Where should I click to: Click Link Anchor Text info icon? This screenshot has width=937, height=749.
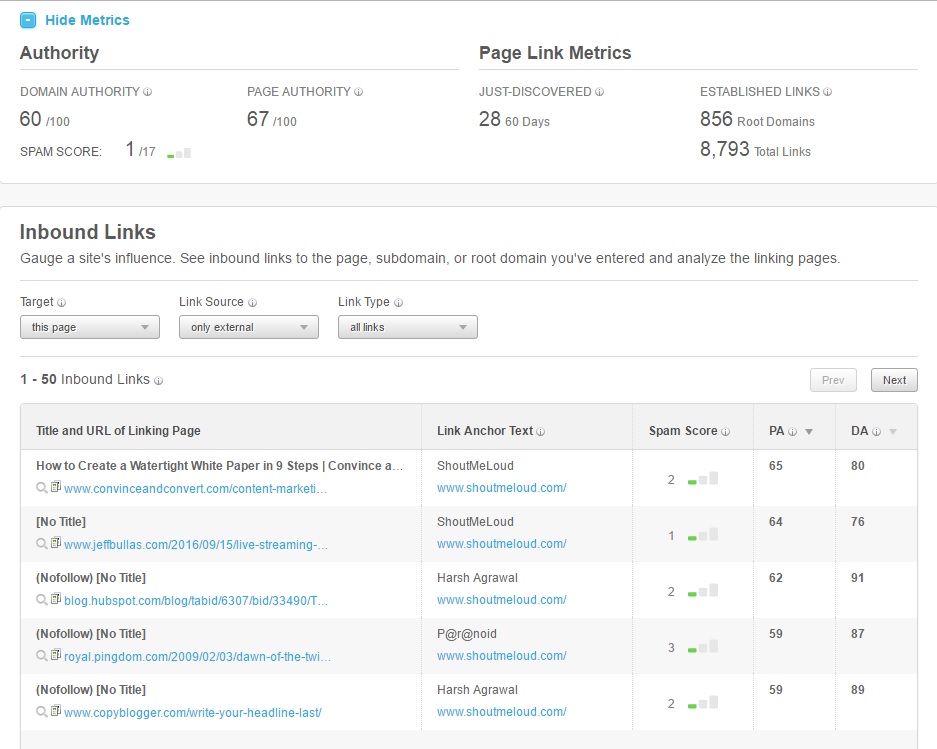tap(540, 432)
